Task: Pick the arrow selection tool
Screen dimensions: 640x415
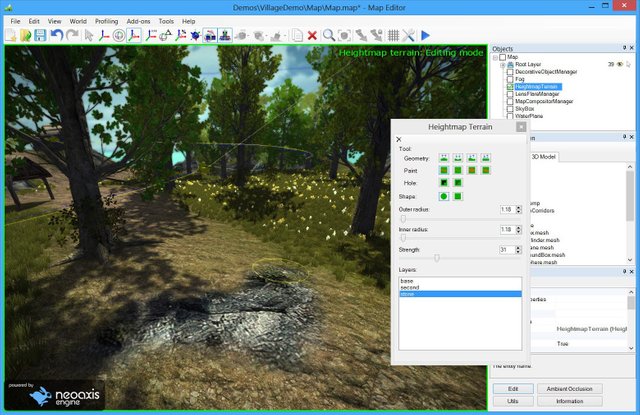Action: click(88, 36)
